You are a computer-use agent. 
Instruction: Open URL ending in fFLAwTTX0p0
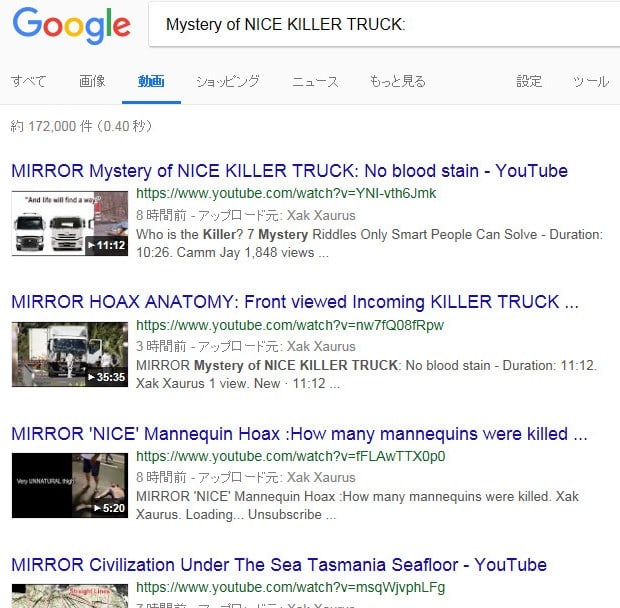291,456
